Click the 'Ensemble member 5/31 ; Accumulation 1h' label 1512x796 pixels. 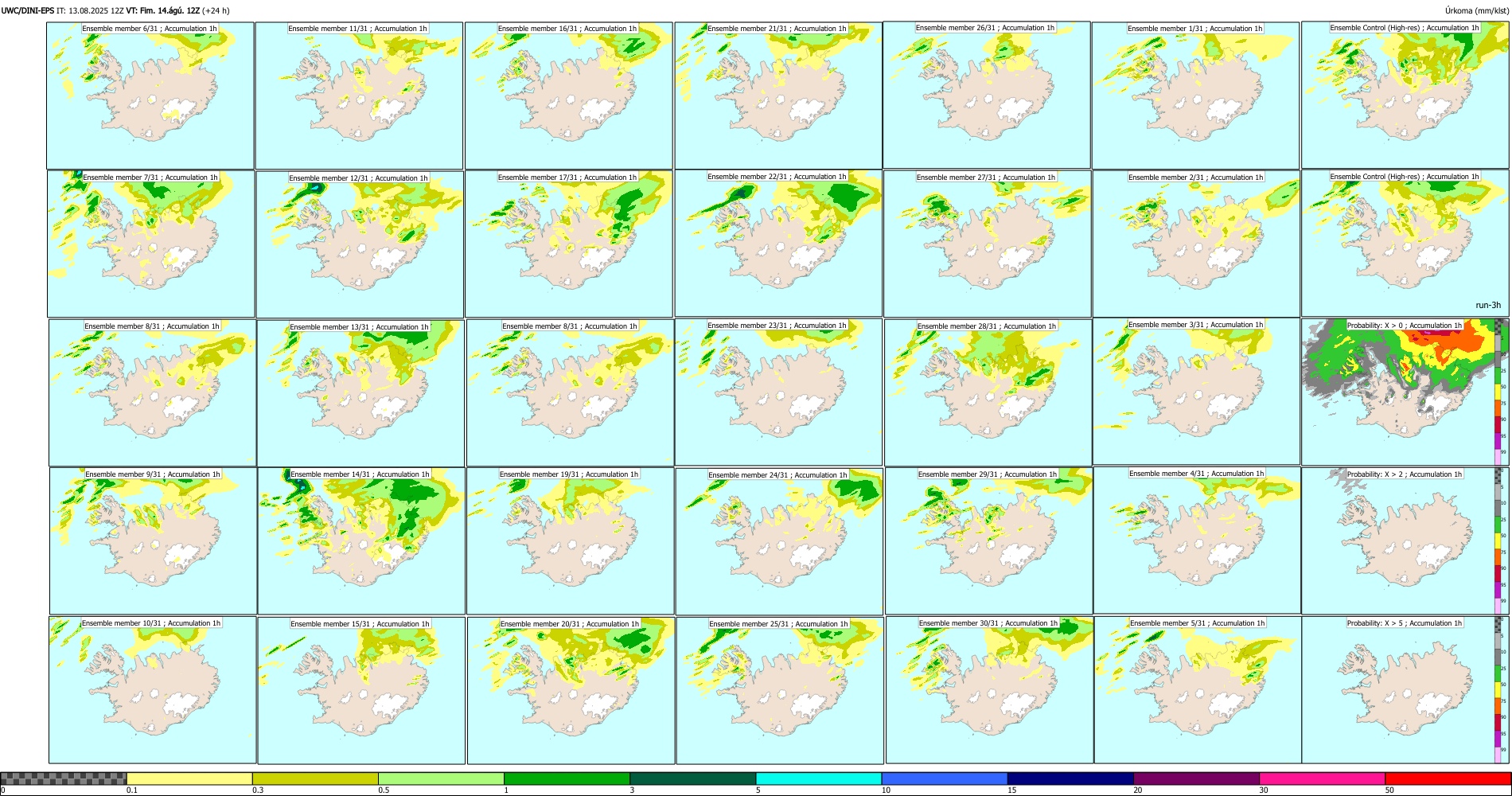pyautogui.click(x=1198, y=623)
